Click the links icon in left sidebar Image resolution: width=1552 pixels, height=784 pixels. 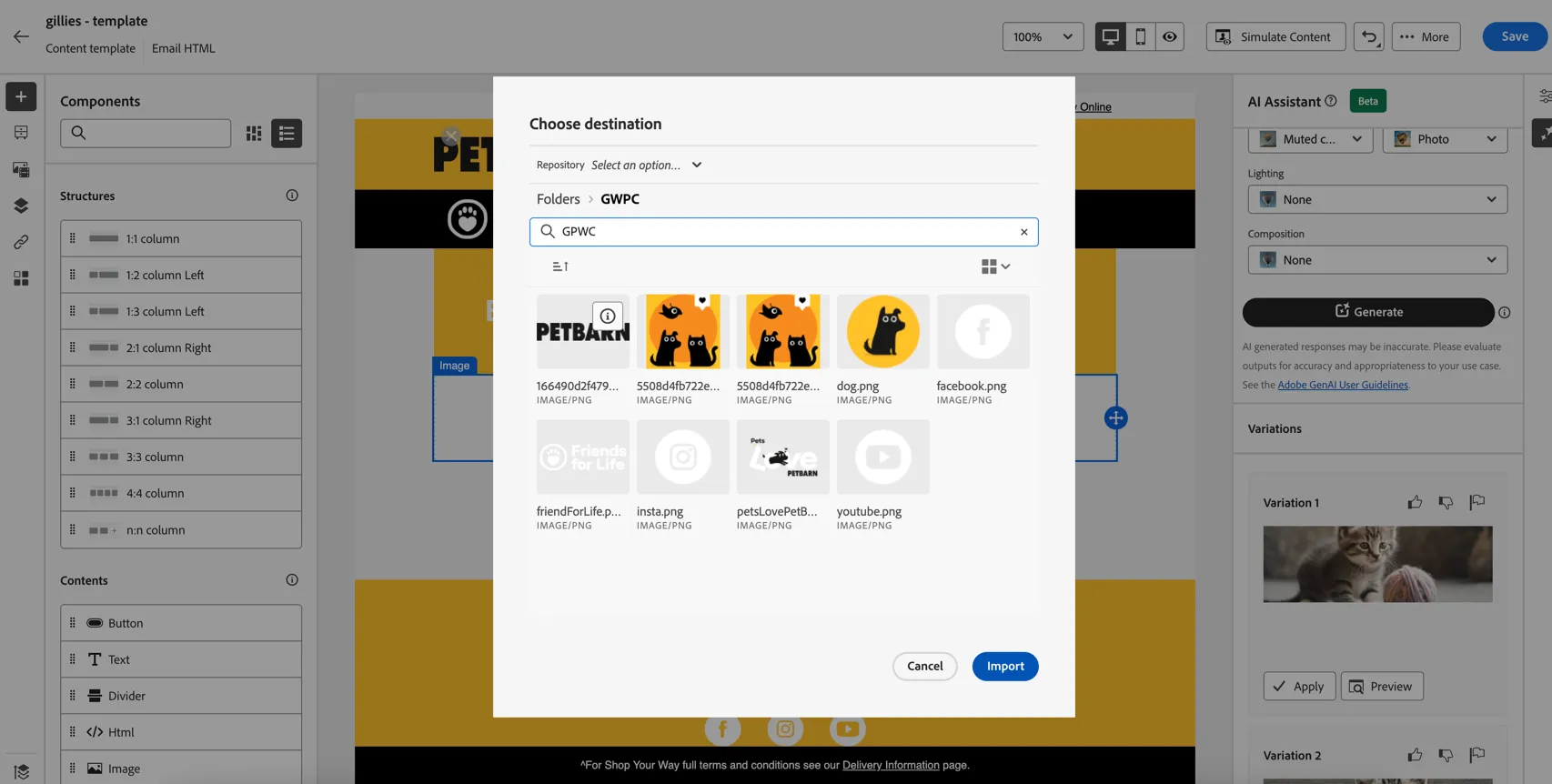[21, 242]
